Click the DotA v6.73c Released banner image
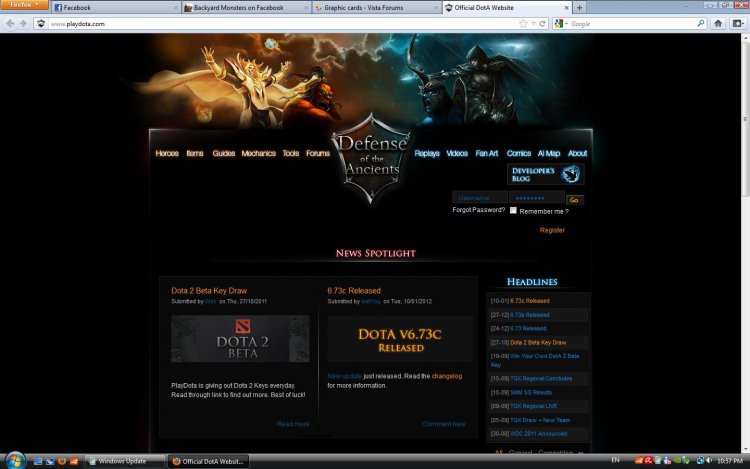 [400, 339]
